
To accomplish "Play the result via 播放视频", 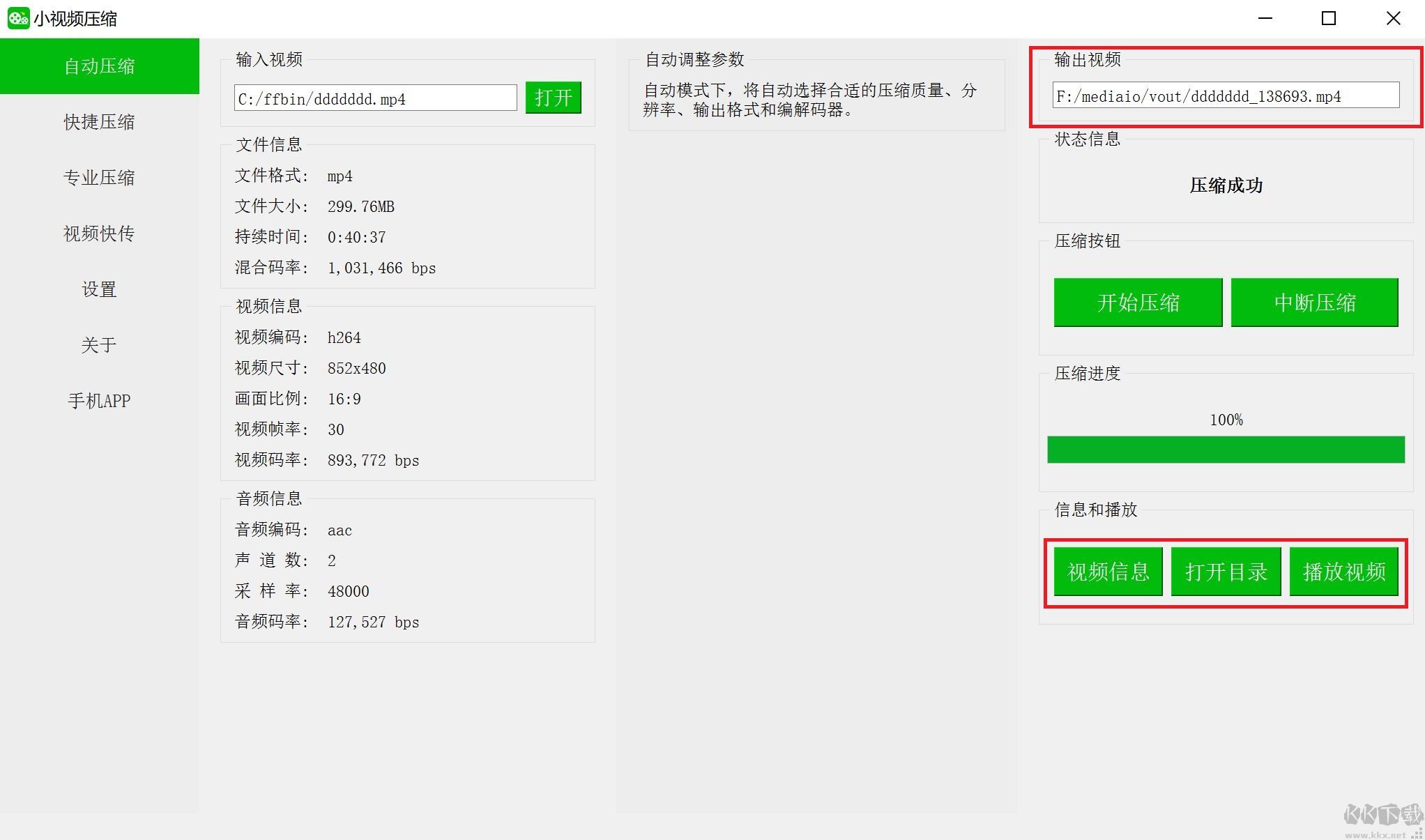I will 1343,572.
